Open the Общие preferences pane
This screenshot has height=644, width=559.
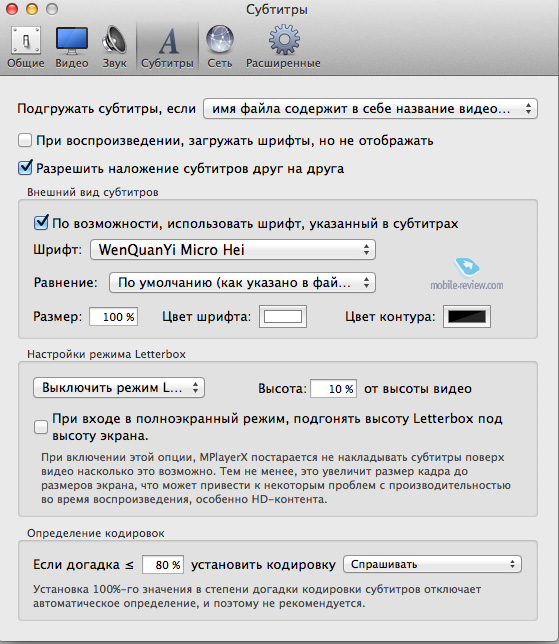[x=25, y=47]
